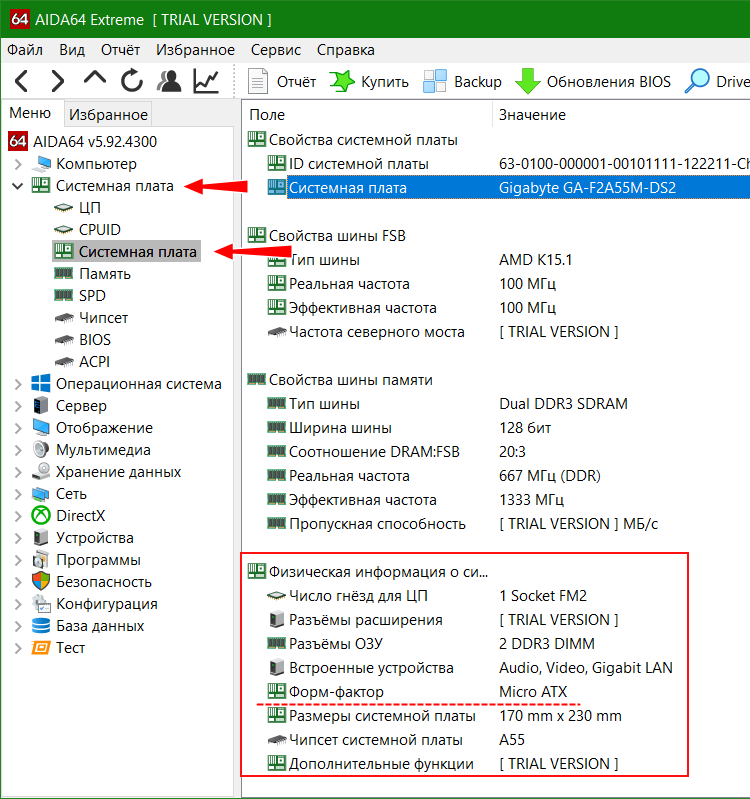
Task: Expand the Устройства tree node
Action: pos(18,538)
